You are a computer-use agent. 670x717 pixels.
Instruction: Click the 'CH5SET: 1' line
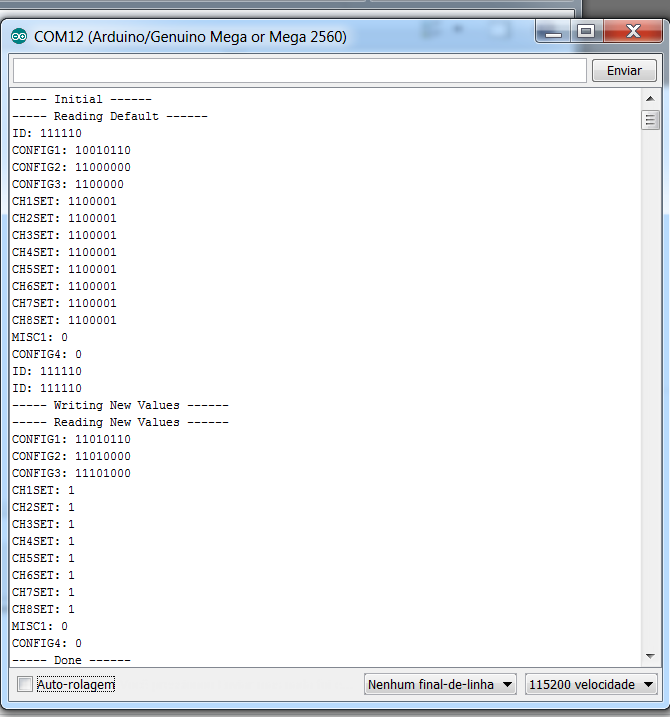[43, 558]
